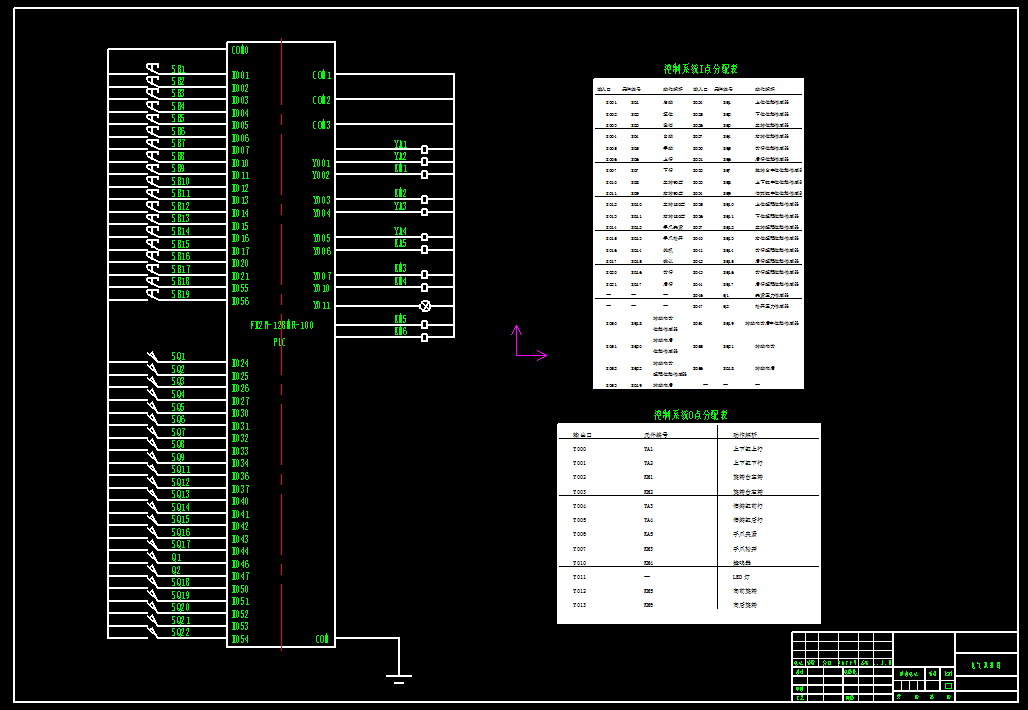Click the "SQ18" limit switch label
The height and width of the screenshot is (710, 1028).
(181, 583)
